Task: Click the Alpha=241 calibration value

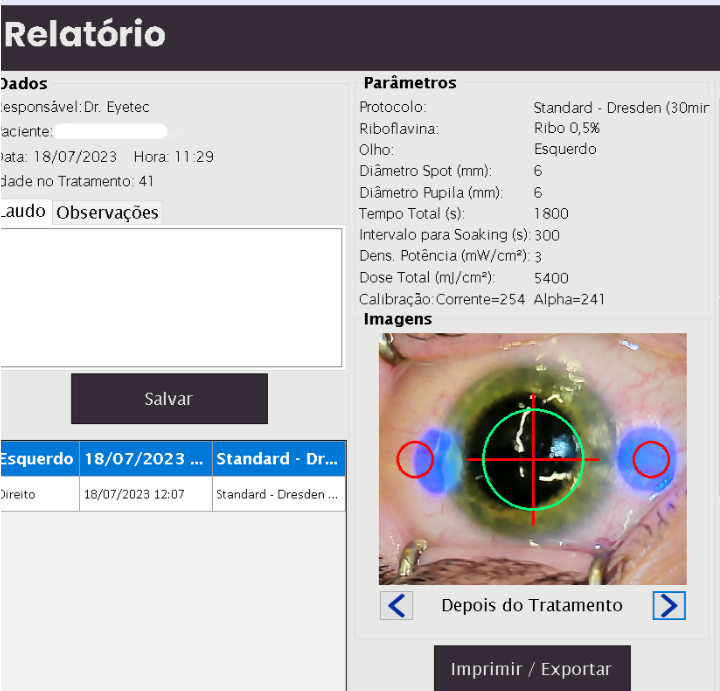Action: pyautogui.click(x=569, y=299)
